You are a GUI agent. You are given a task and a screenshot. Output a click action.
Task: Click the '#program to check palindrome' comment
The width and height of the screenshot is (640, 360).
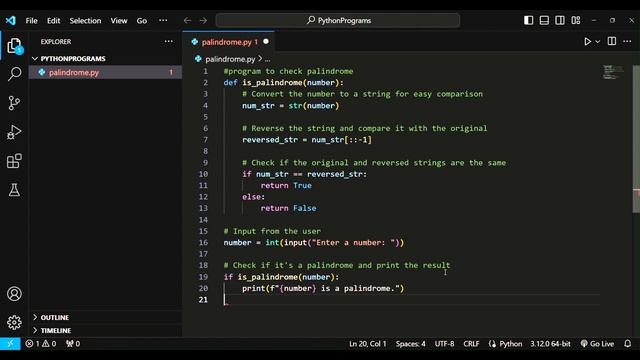(x=288, y=71)
